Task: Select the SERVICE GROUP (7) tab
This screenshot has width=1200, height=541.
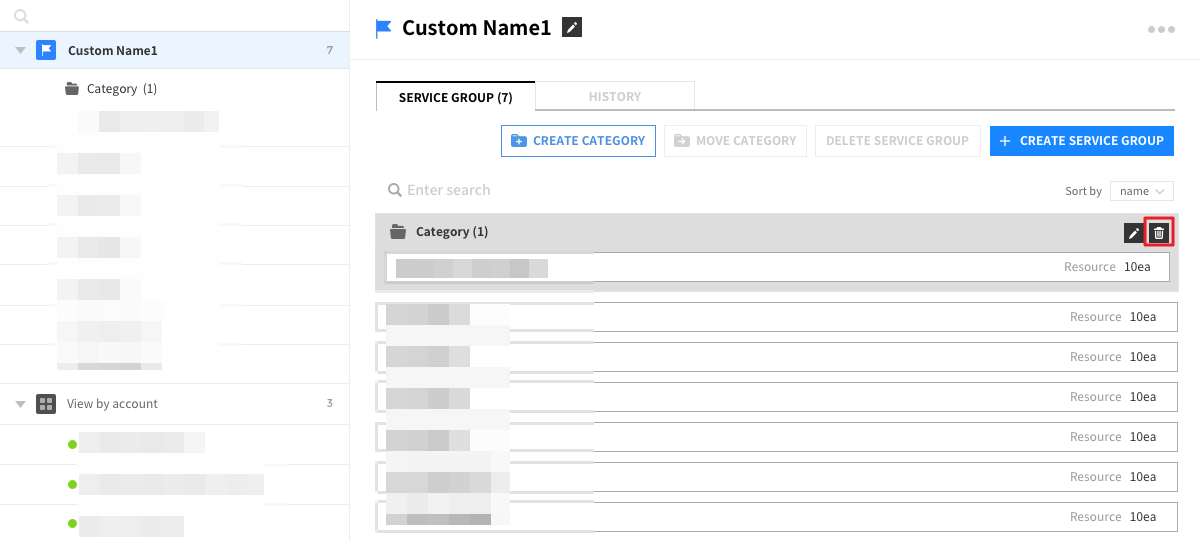Action: [455, 97]
